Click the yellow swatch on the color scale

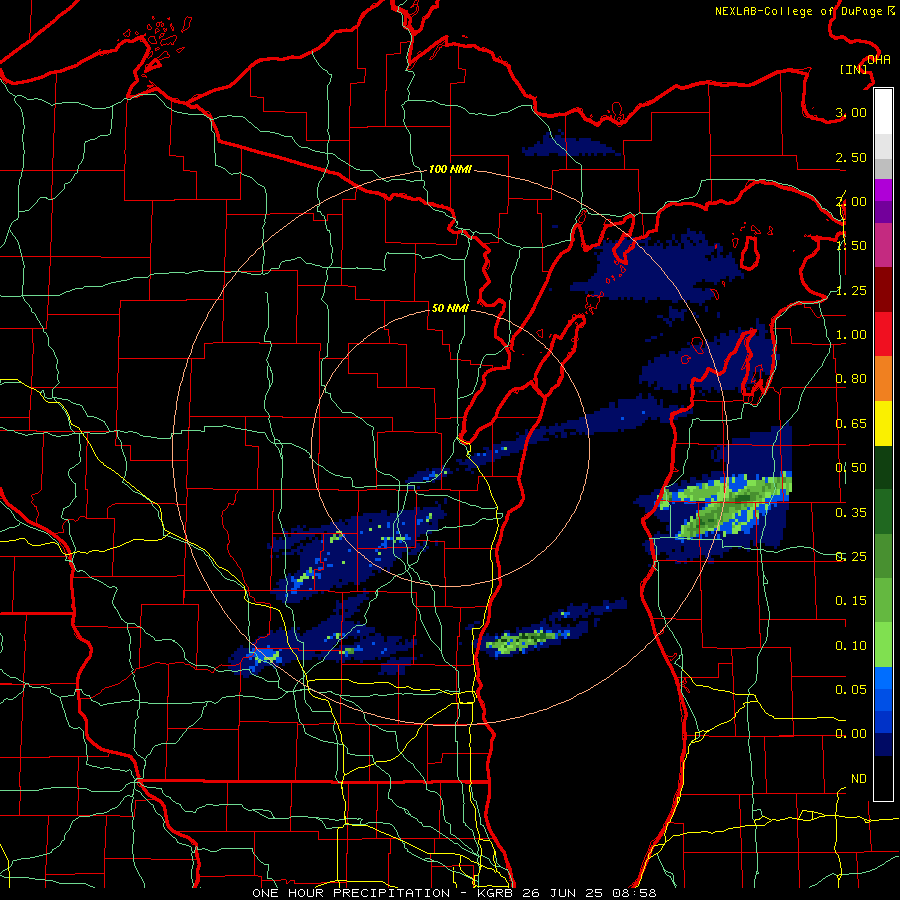(883, 423)
